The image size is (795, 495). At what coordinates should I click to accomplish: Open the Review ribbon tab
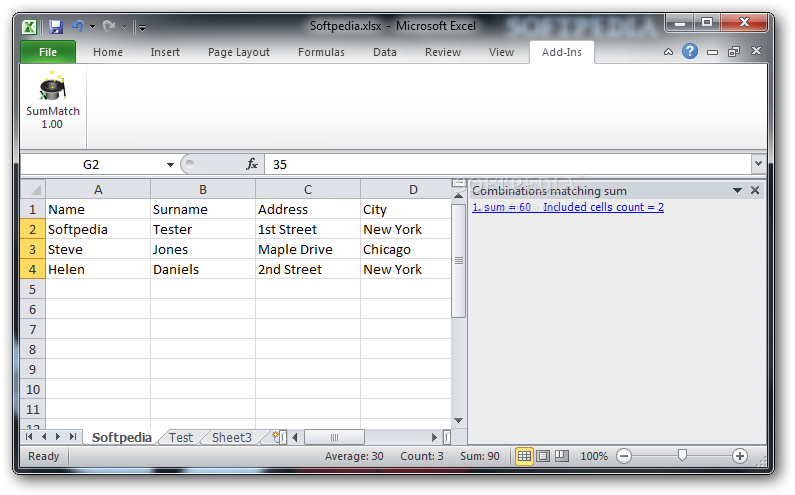pos(443,52)
